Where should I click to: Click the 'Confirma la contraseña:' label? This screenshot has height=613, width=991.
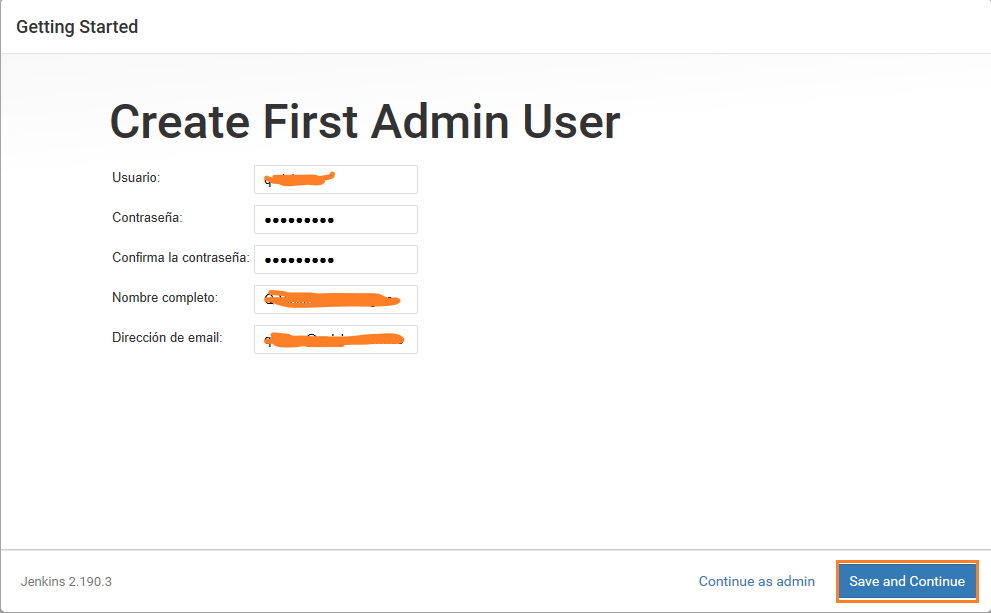pos(180,258)
